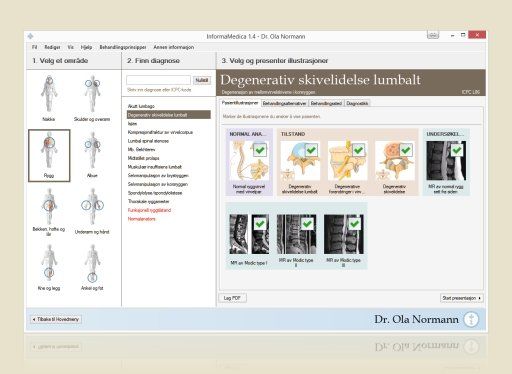Focus the diagnosis search field
This screenshot has width=512, height=374.
[x=158, y=80]
